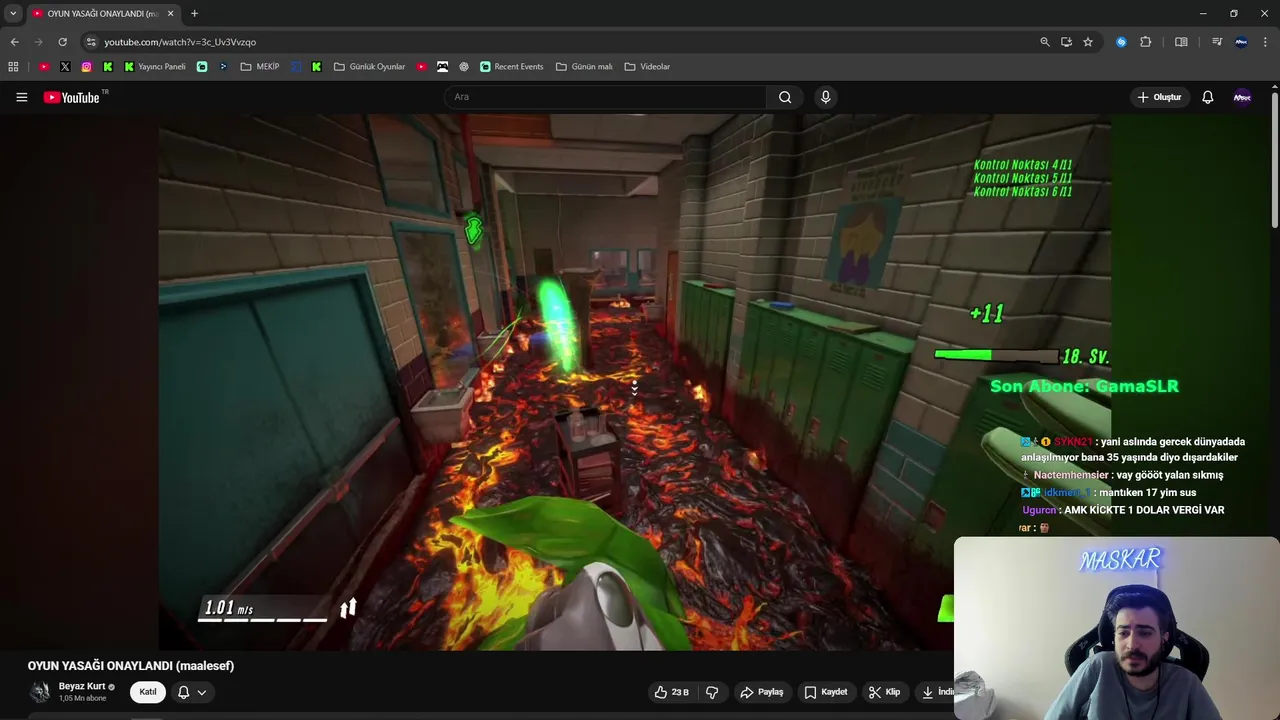Save the video using Kaydet
1280x720 pixels.
(x=826, y=692)
